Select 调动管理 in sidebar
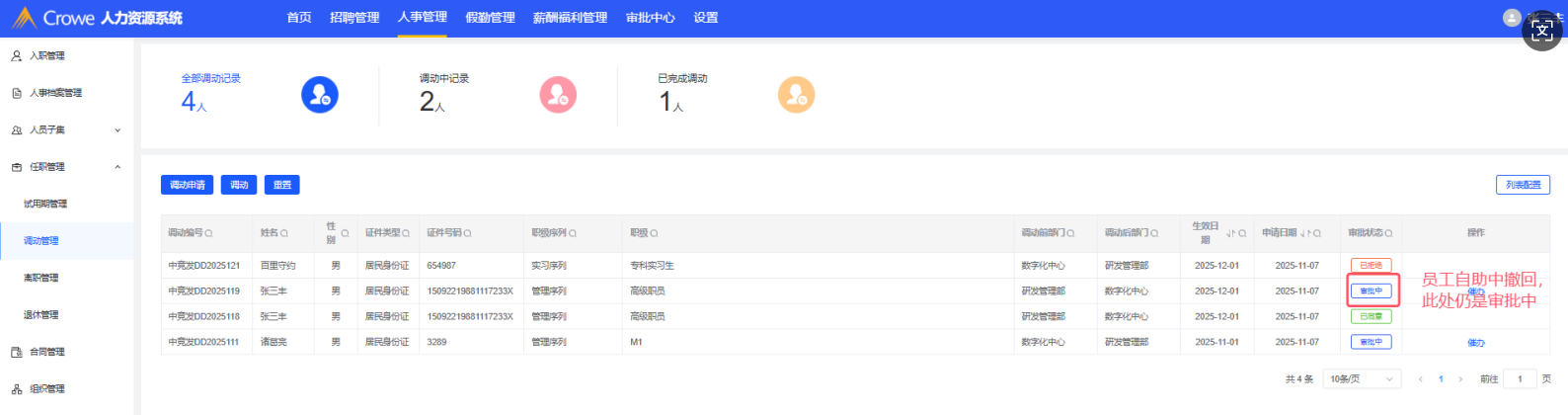Viewport: 1568px width, 415px height. (66, 241)
